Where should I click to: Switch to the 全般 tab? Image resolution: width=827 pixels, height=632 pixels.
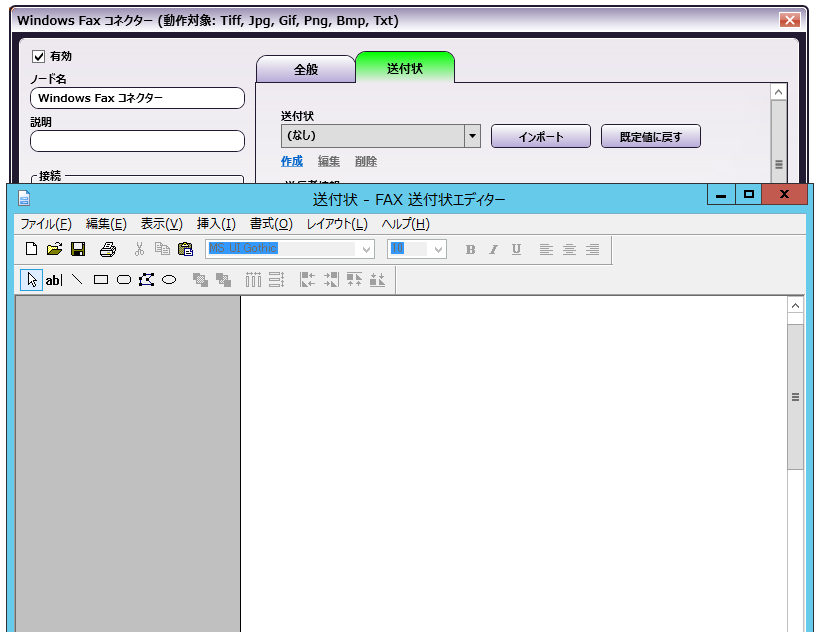(306, 69)
